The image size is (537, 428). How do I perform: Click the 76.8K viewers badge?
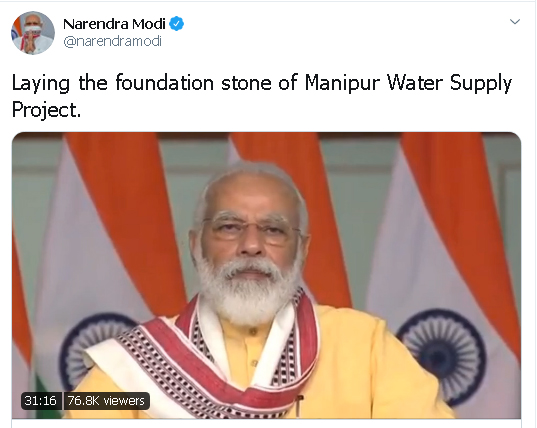click(107, 401)
